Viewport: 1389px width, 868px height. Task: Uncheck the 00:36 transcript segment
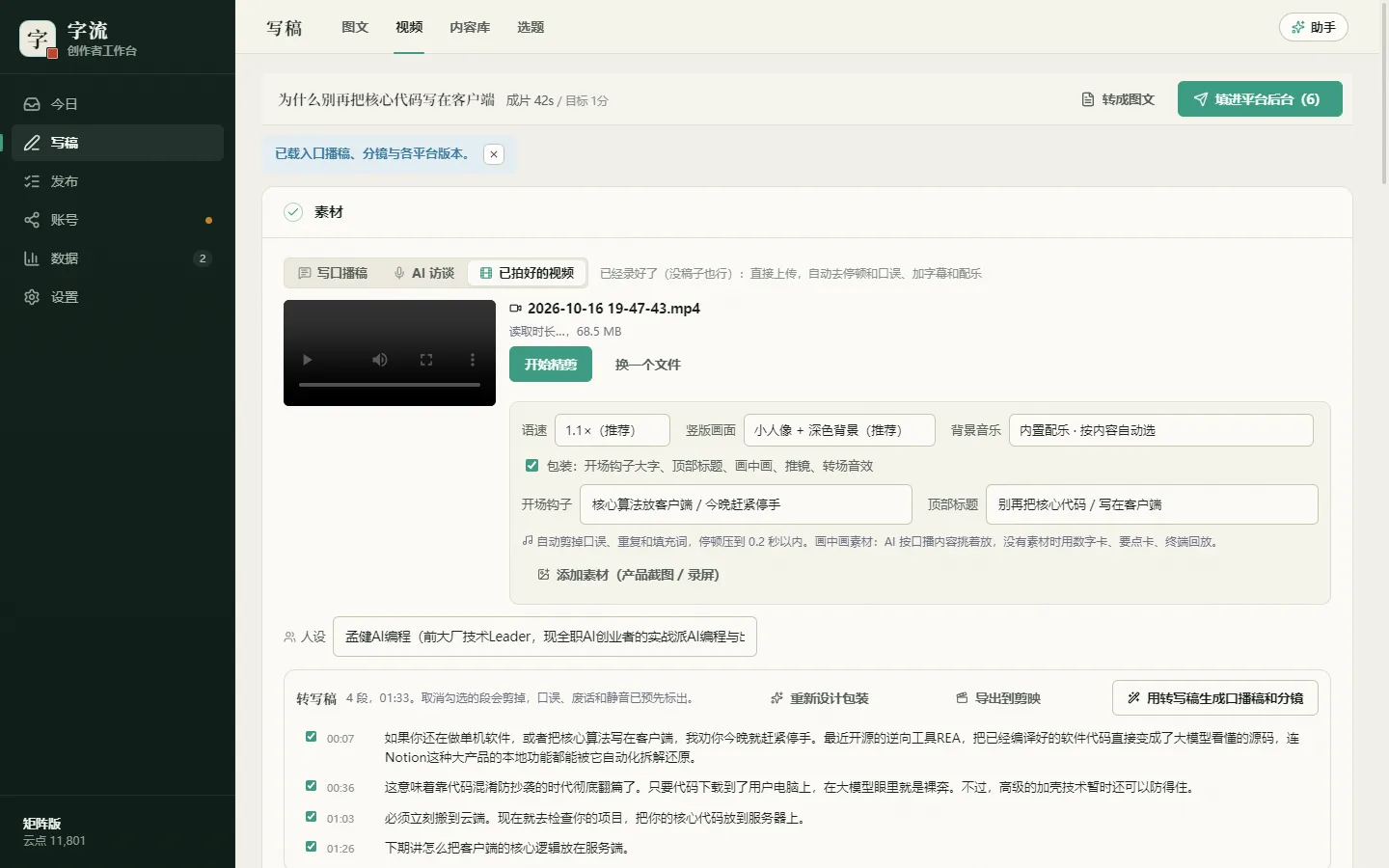click(x=311, y=786)
